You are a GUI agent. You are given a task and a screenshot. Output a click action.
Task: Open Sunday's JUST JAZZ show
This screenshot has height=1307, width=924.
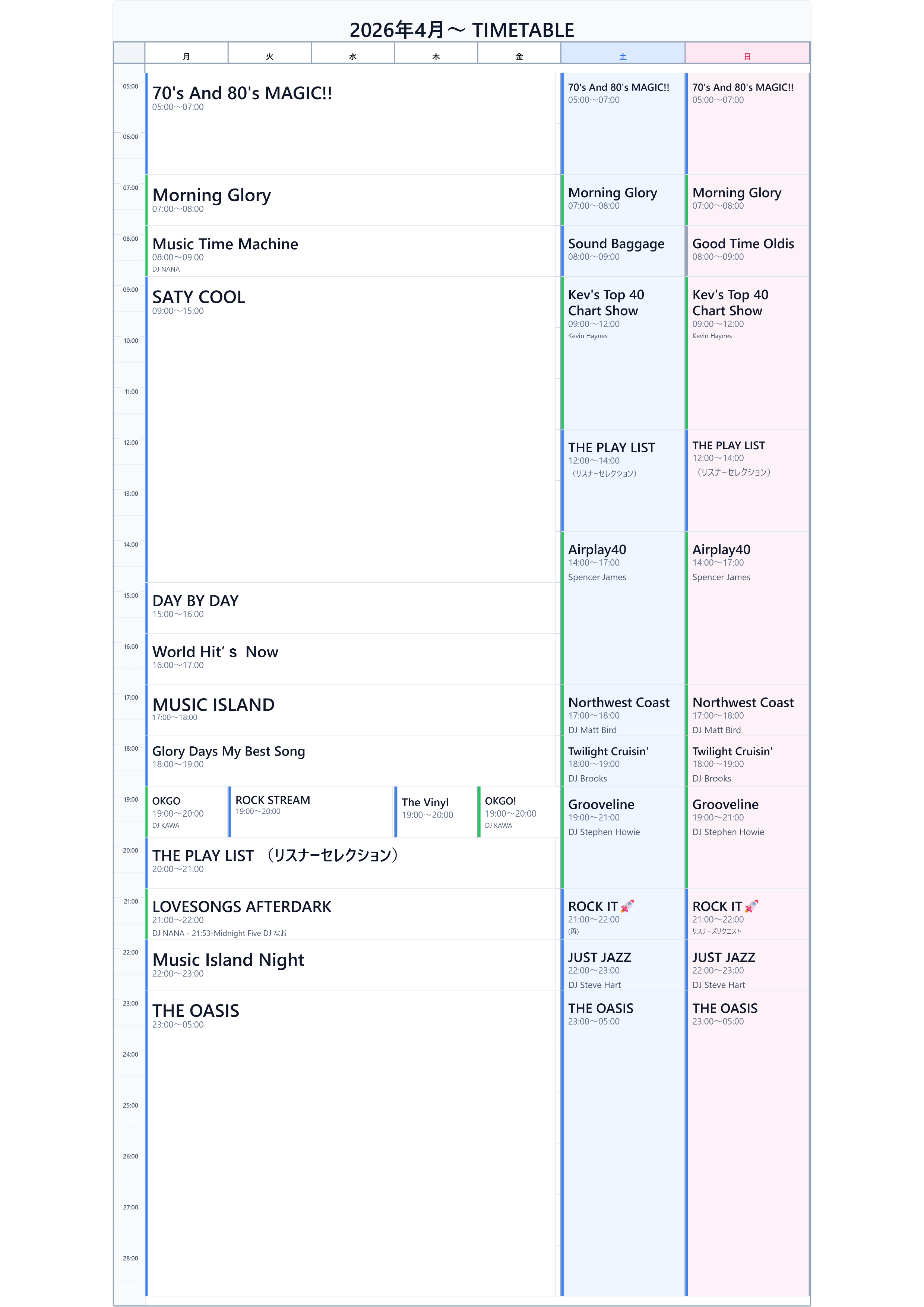coord(746,964)
